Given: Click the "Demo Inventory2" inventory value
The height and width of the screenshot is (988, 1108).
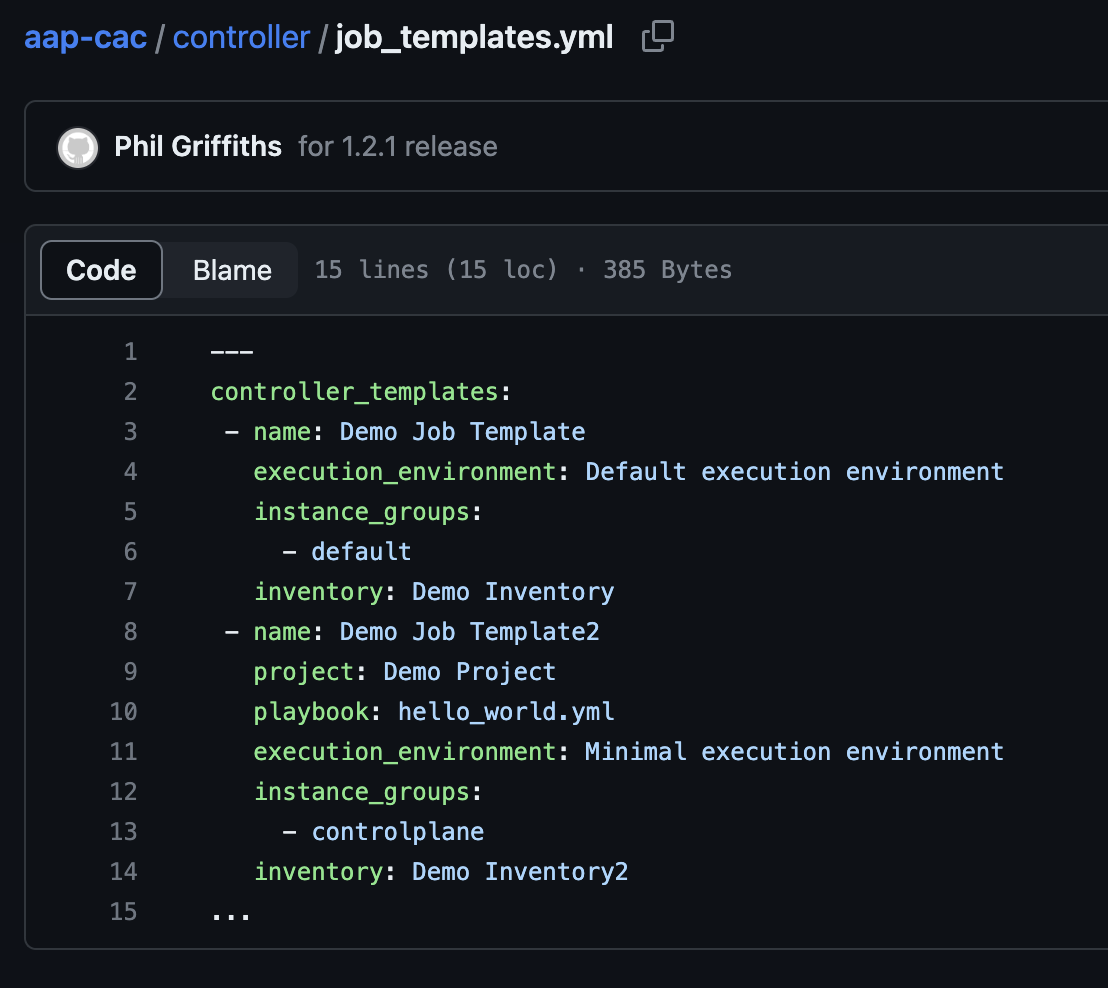Looking at the screenshot, I should (520, 872).
